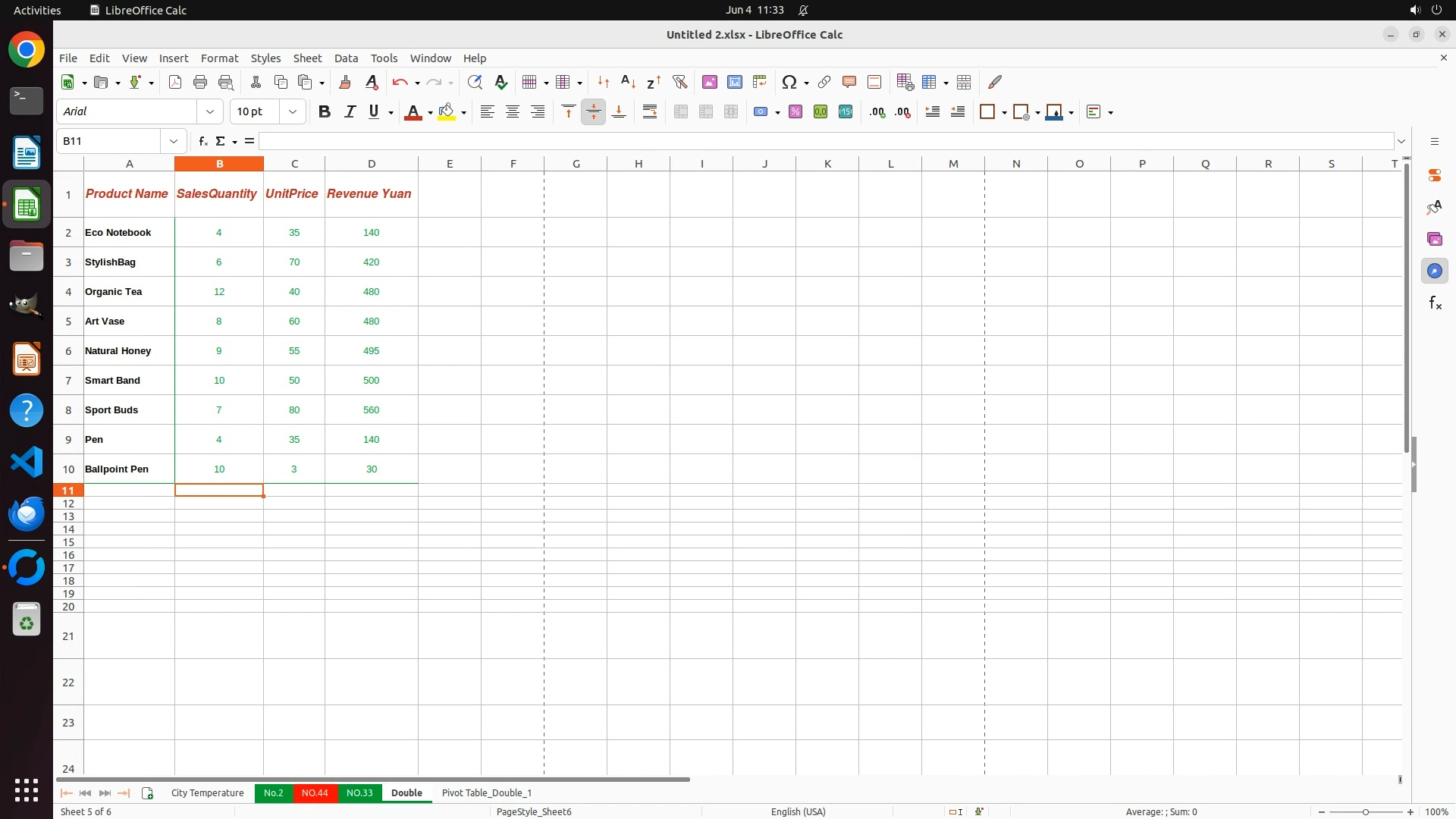Click the column F header
Image resolution: width=1456 pixels, height=819 pixels.
click(513, 164)
